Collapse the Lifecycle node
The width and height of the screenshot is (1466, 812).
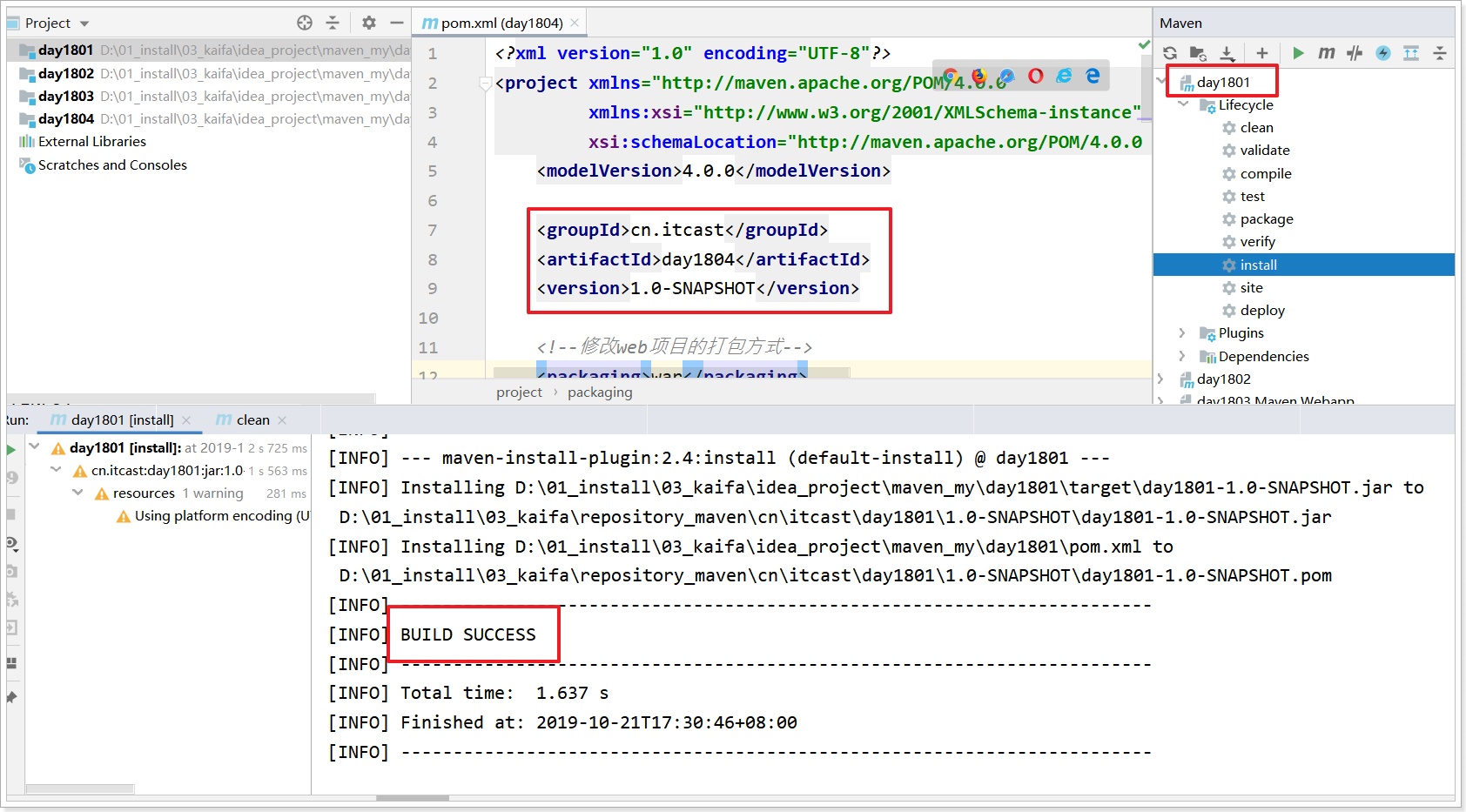point(1183,104)
